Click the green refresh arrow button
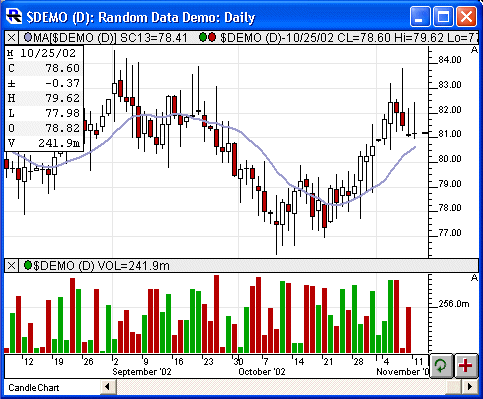 441,366
